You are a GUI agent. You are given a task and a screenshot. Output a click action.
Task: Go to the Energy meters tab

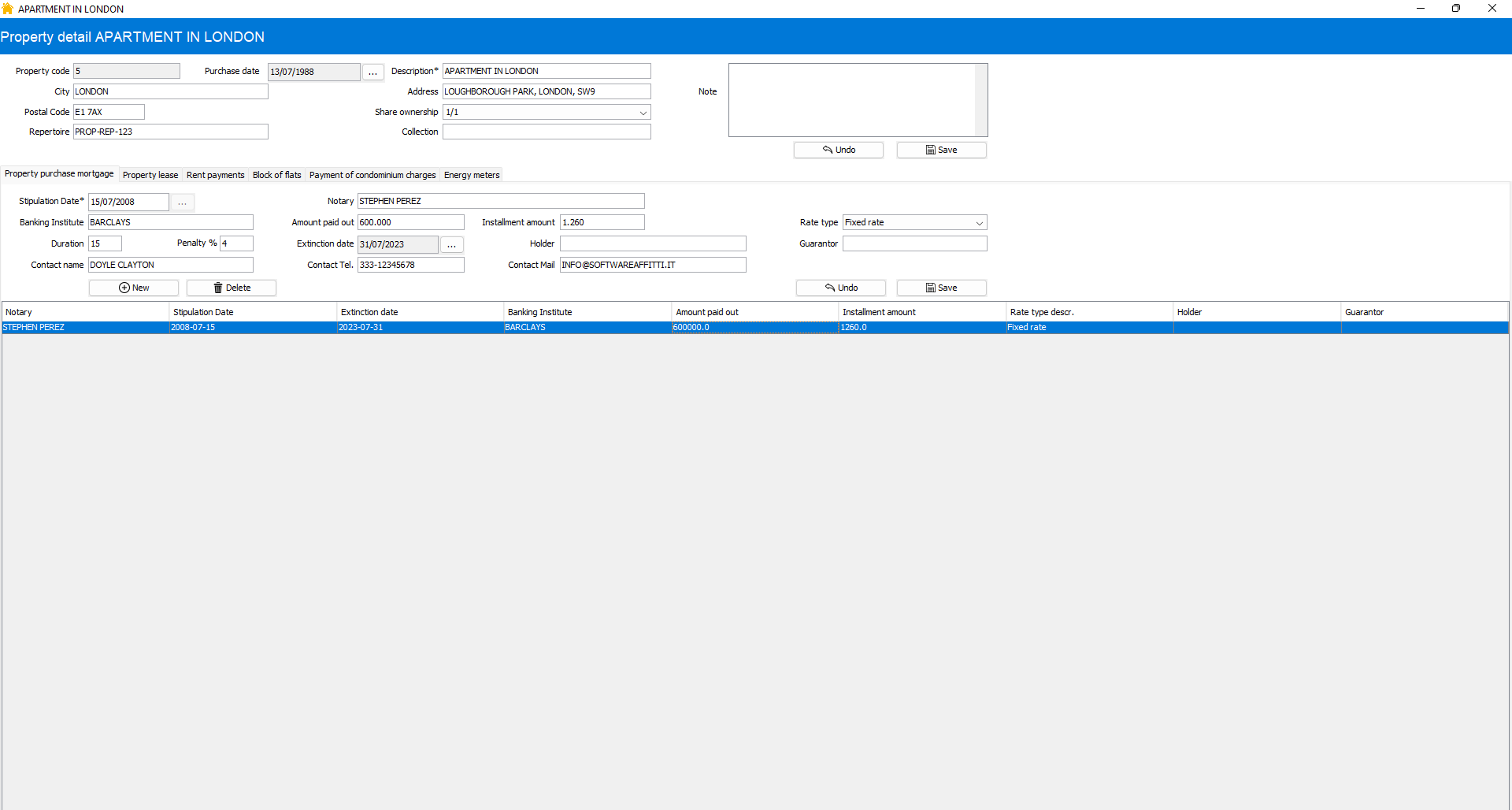coord(472,175)
